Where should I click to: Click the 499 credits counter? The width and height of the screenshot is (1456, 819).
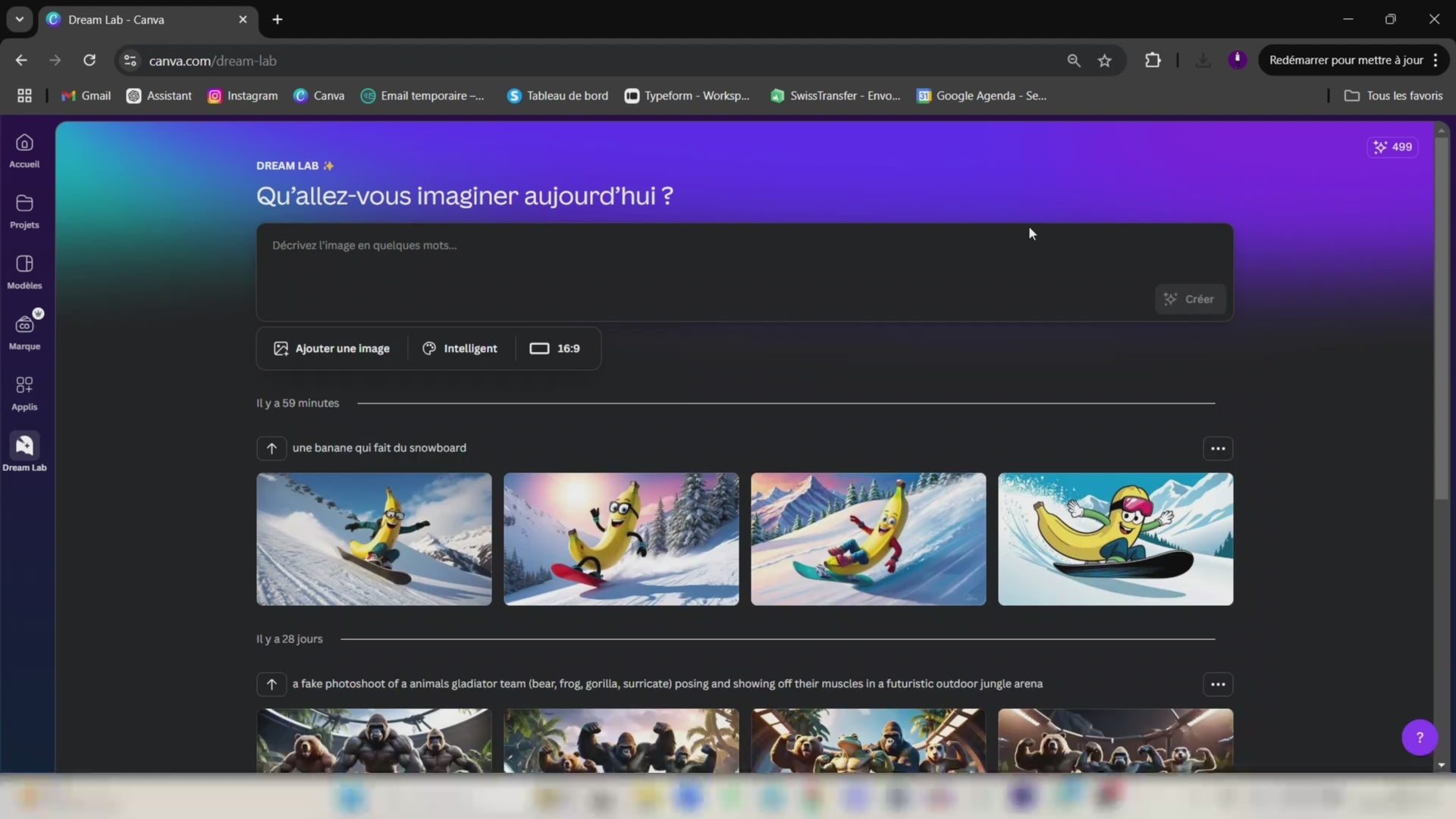point(1393,147)
